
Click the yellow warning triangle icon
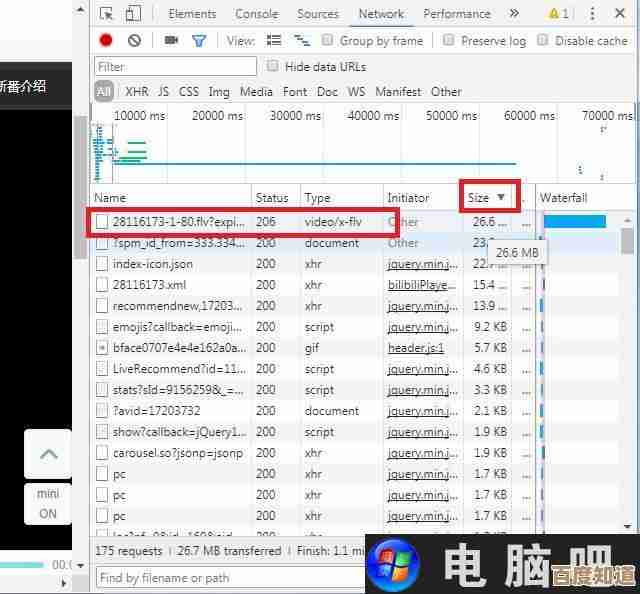(554, 14)
